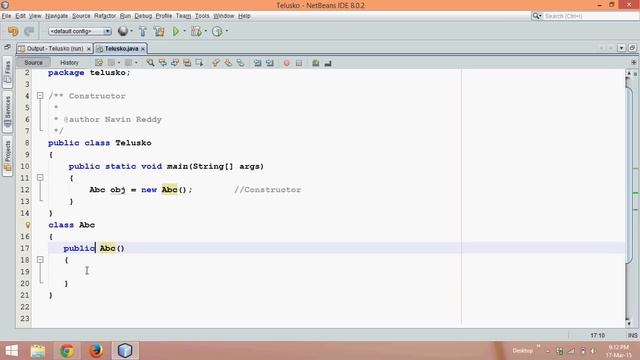Switch to Source view button
Image resolution: width=640 pixels, height=360 pixels.
pos(33,62)
